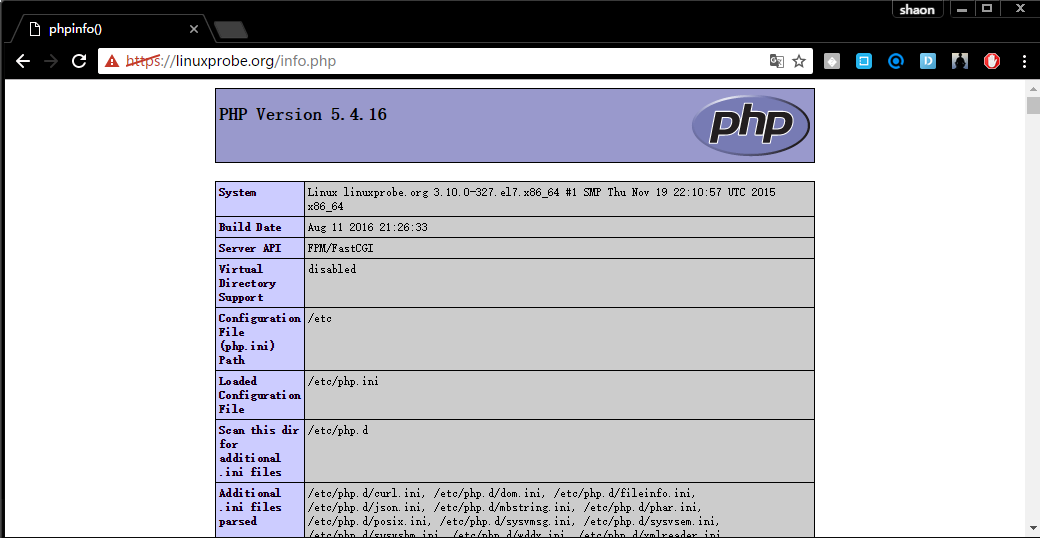1040x538 pixels.
Task: Click the 'System' row label
Action: tap(237, 192)
